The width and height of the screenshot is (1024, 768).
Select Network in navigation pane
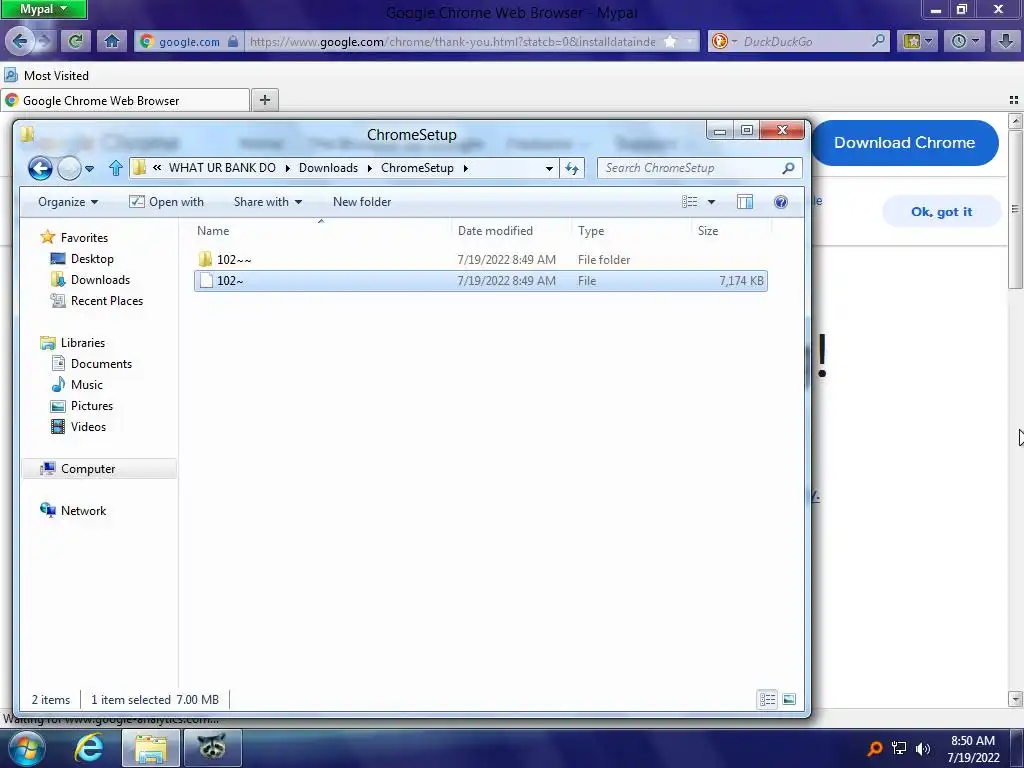pos(83,511)
